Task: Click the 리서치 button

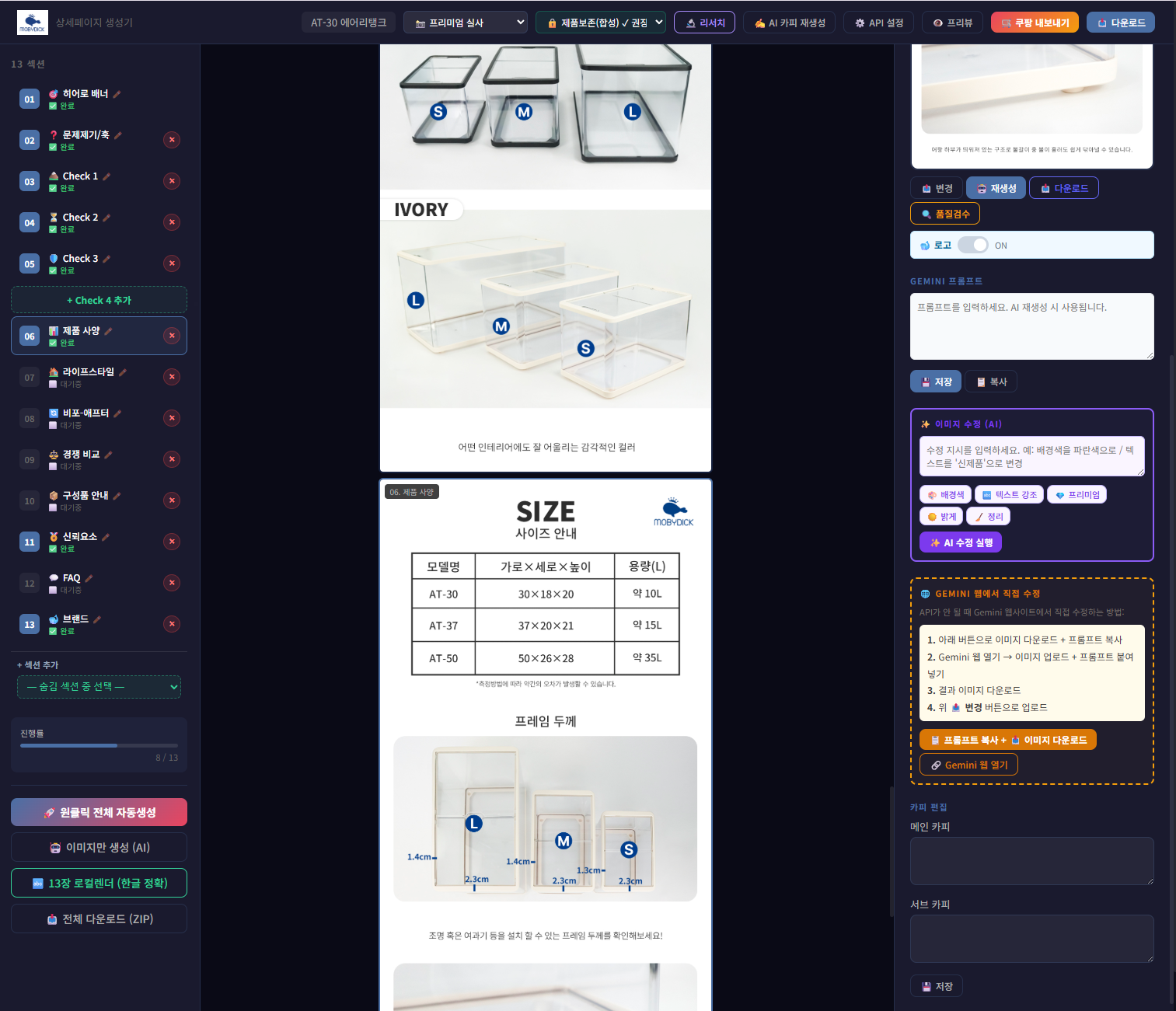Action: pos(704,23)
